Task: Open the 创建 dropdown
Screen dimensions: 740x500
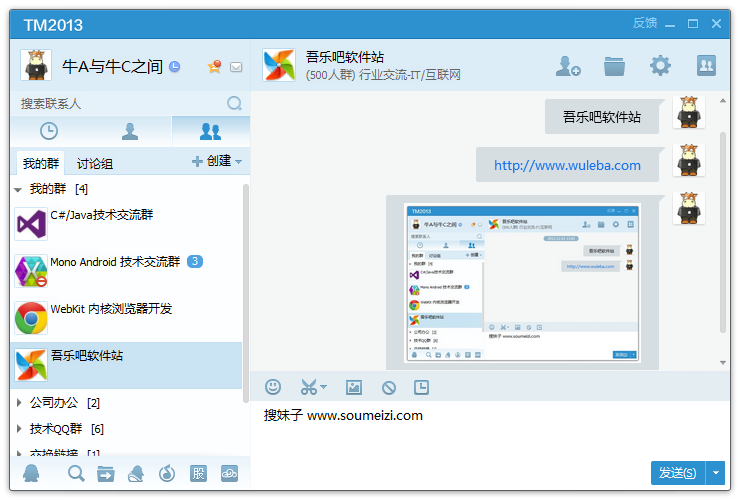Action: (x=217, y=161)
